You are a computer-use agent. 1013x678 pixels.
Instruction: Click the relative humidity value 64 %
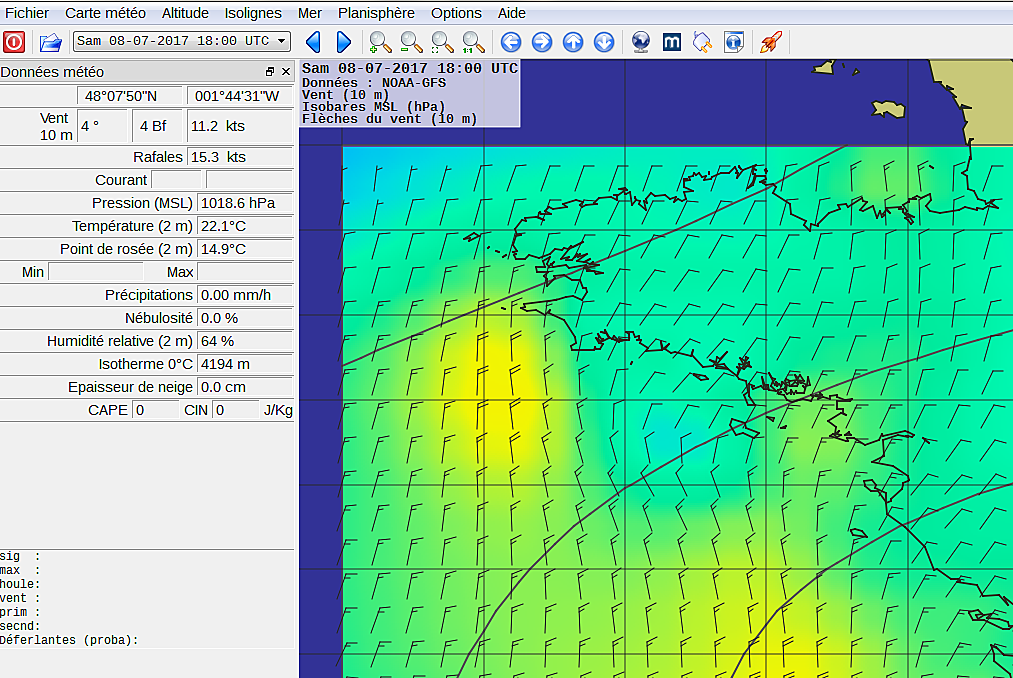[x=245, y=341]
